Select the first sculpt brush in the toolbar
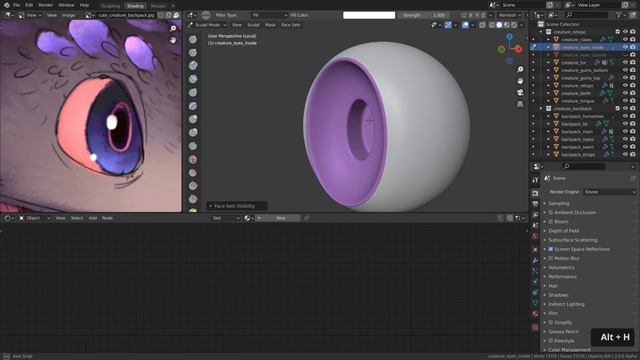The width and height of the screenshot is (640, 360). pyautogui.click(x=193, y=39)
